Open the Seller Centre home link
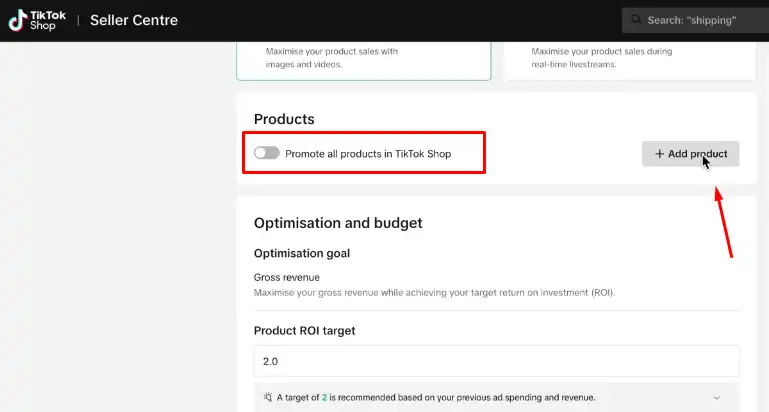Viewport: 769px width, 412px height. click(x=134, y=20)
